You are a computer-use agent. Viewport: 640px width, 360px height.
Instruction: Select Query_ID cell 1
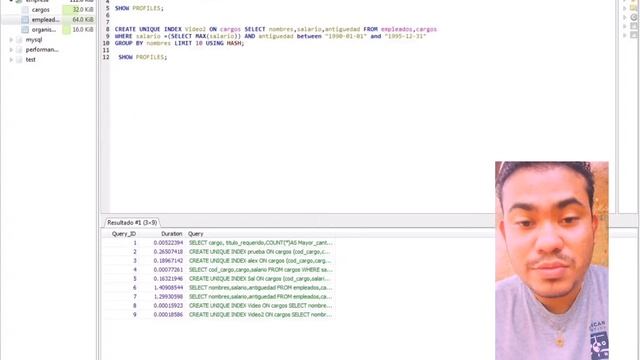pos(135,243)
